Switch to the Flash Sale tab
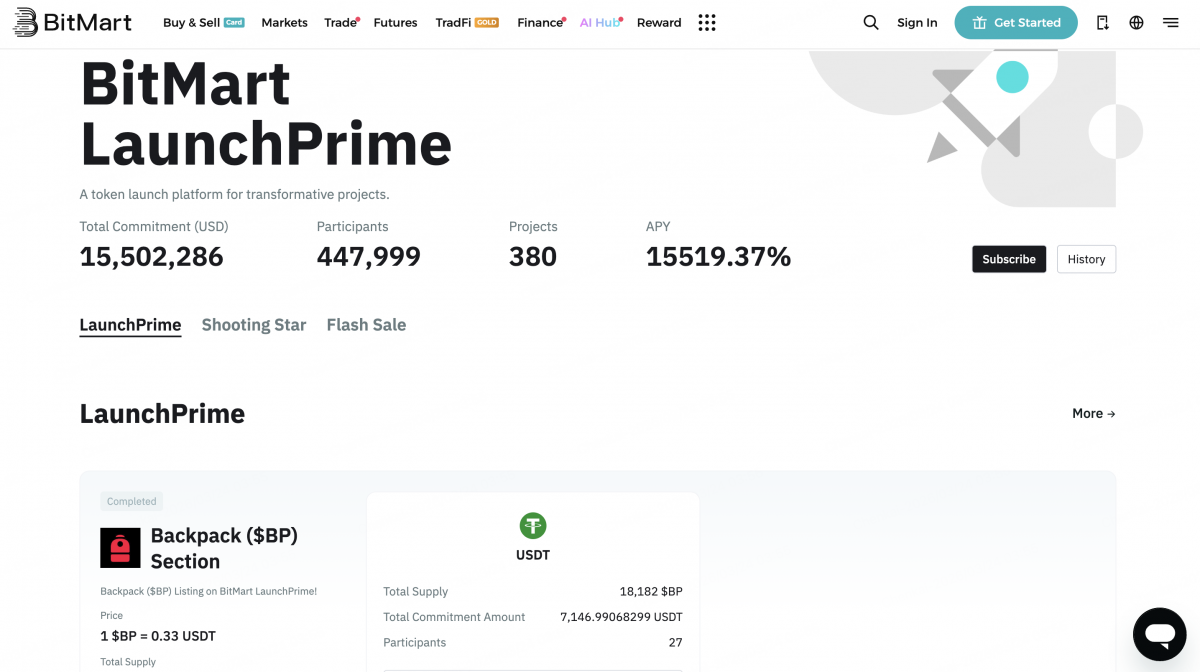 click(366, 325)
